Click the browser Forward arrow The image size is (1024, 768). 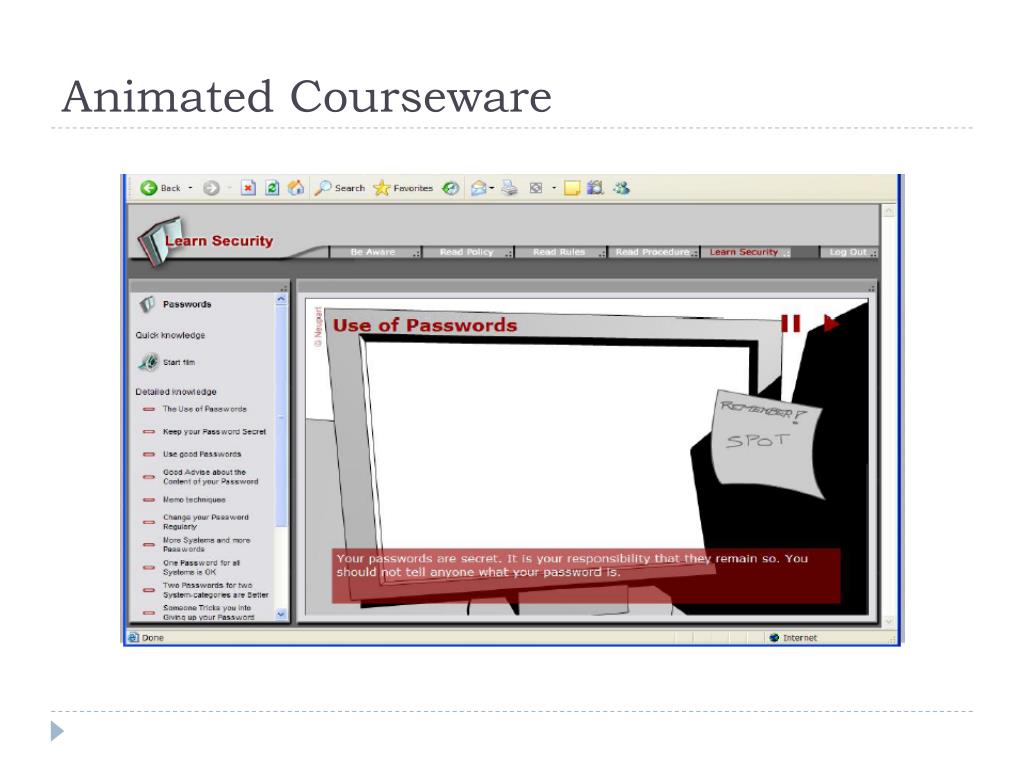coord(211,188)
